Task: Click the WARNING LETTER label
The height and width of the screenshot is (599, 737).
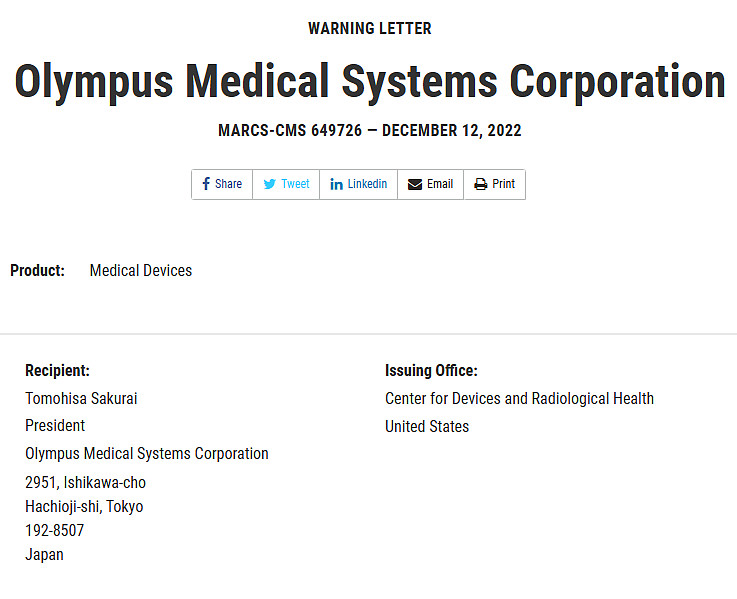Action: click(x=370, y=29)
